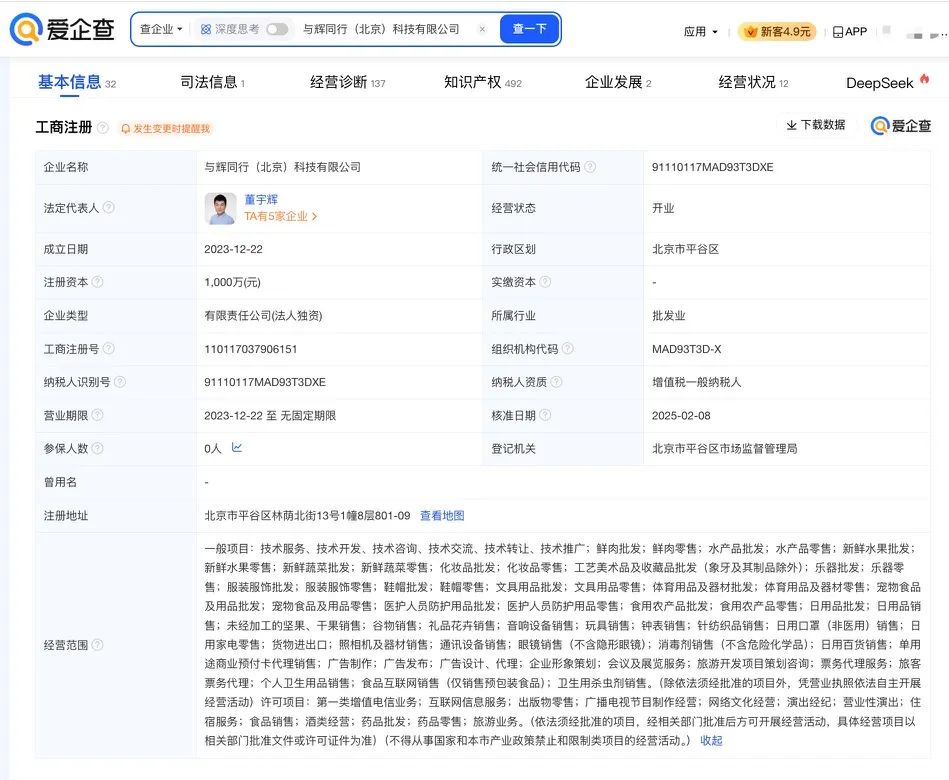Screen dimensions: 949x780
Task: Open the trend chart icon next to 0人
Action: [237, 448]
